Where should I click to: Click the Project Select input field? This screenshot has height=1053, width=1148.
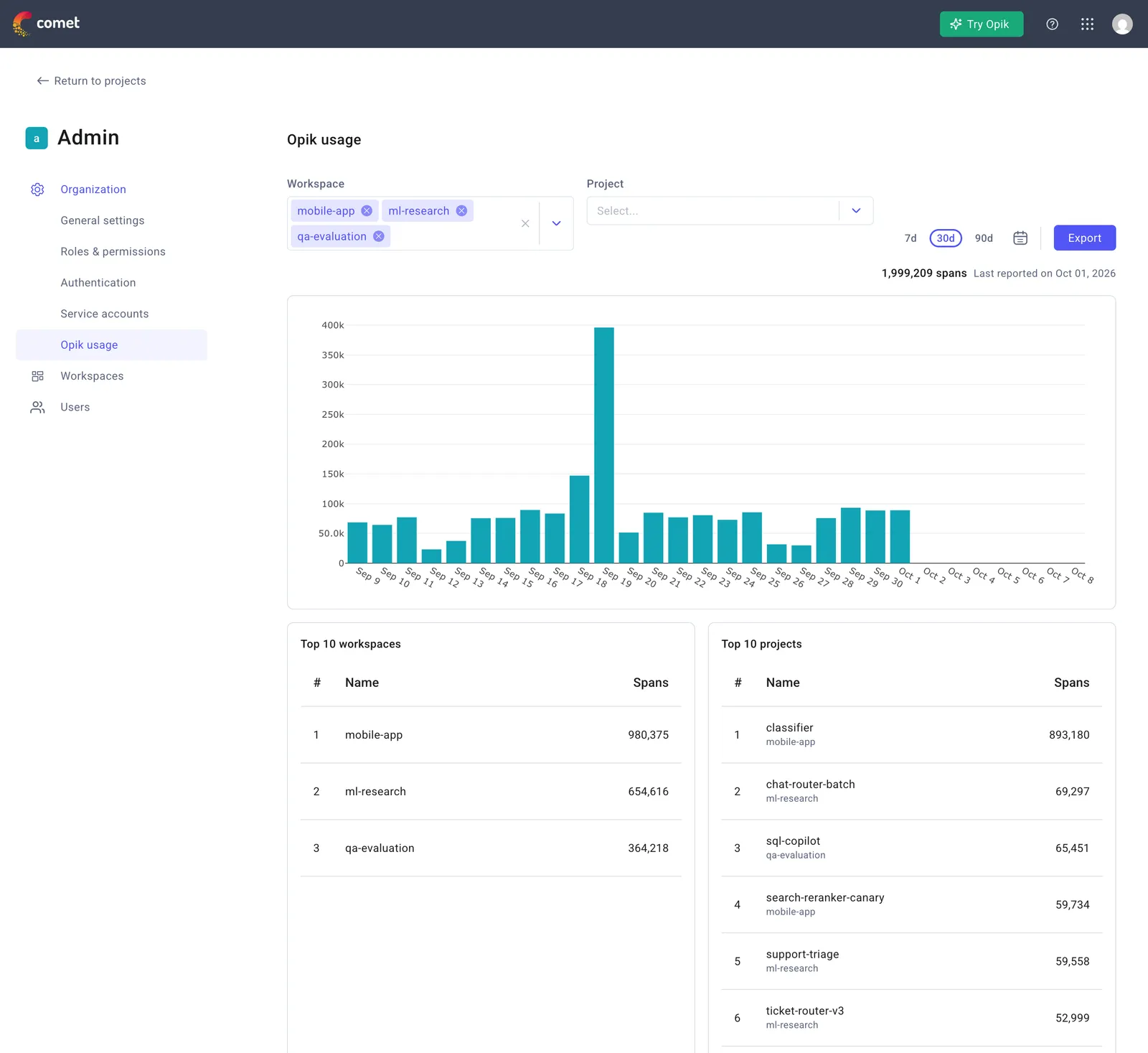[712, 211]
